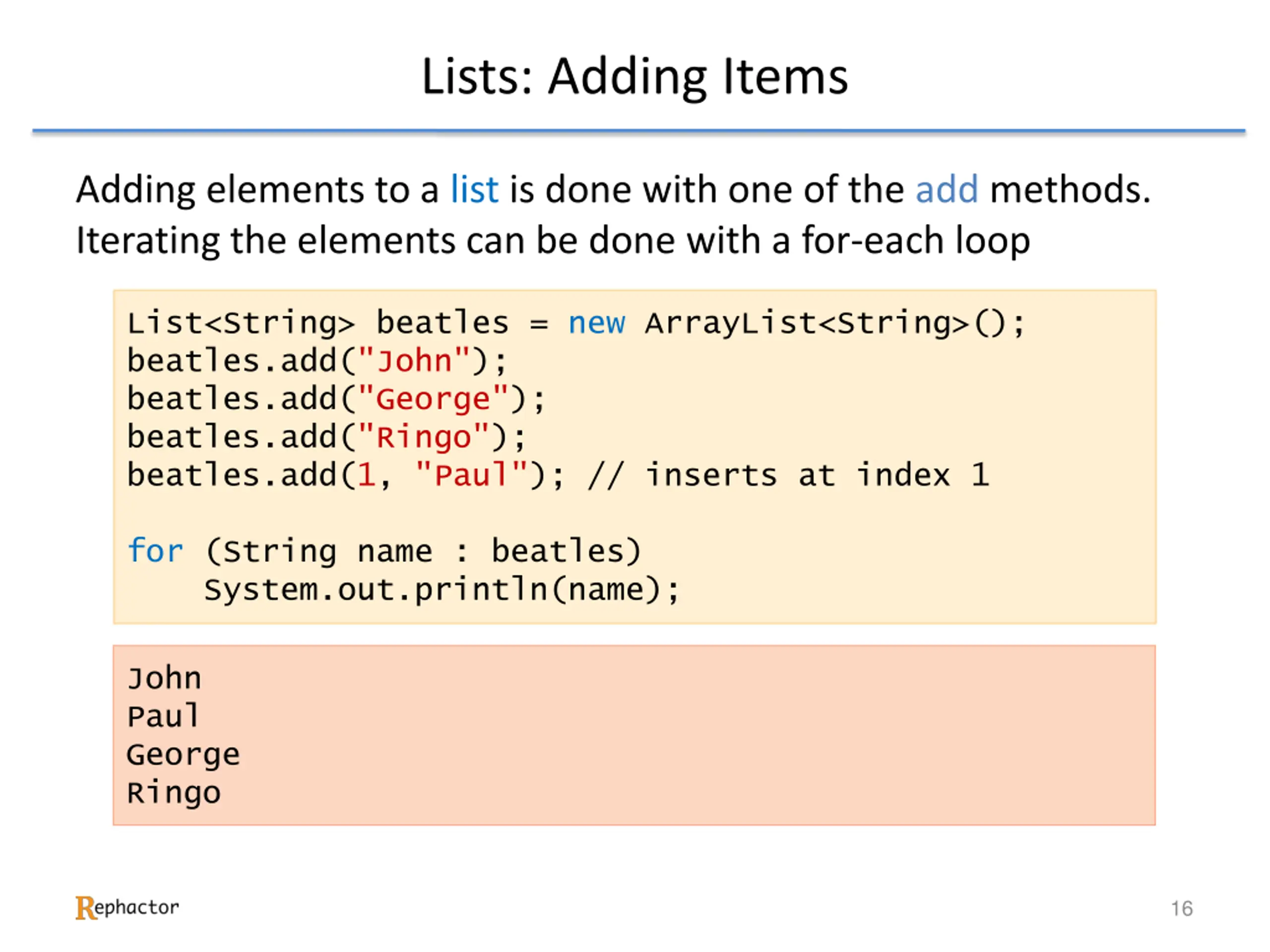This screenshot has height=952, width=1270.
Task: Click the "John" string literal in the code
Action: (x=414, y=361)
